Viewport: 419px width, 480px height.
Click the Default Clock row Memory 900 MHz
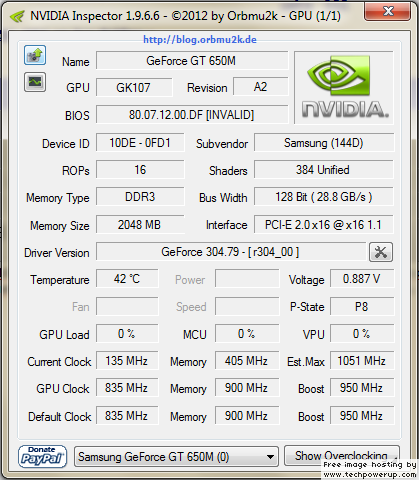(x=247, y=416)
